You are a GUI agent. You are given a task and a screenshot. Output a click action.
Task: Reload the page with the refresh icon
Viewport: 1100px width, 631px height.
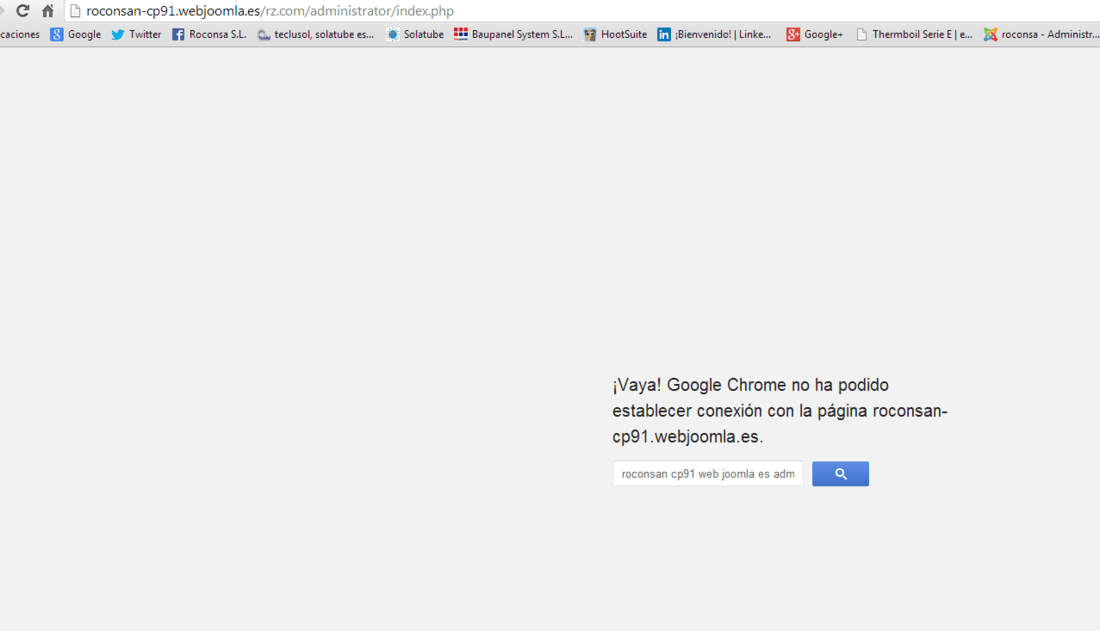point(22,11)
